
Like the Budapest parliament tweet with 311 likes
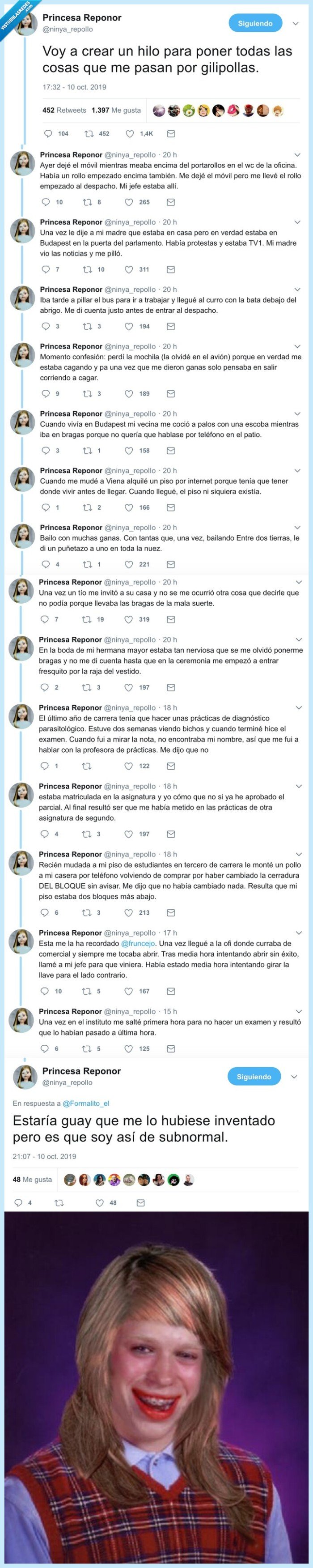click(129, 269)
